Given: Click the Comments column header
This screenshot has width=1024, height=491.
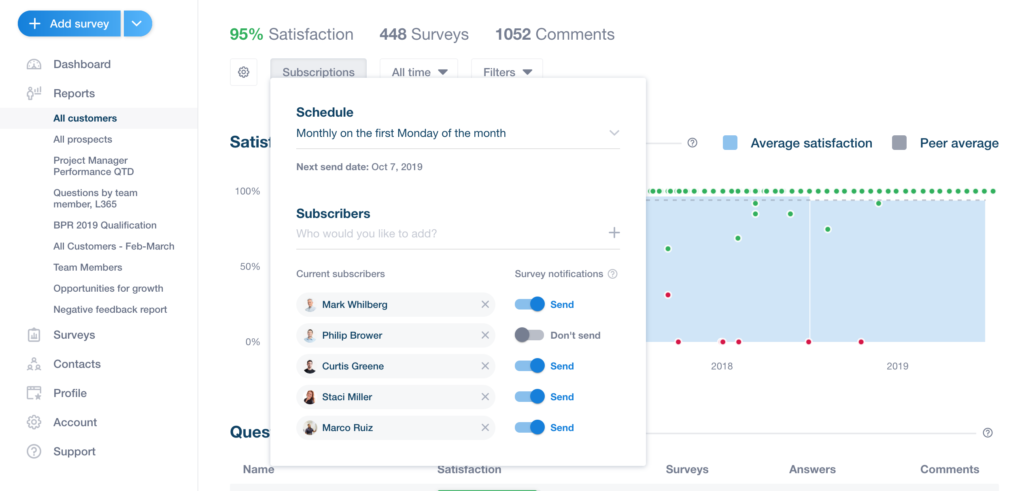Looking at the screenshot, I should pos(950,469).
